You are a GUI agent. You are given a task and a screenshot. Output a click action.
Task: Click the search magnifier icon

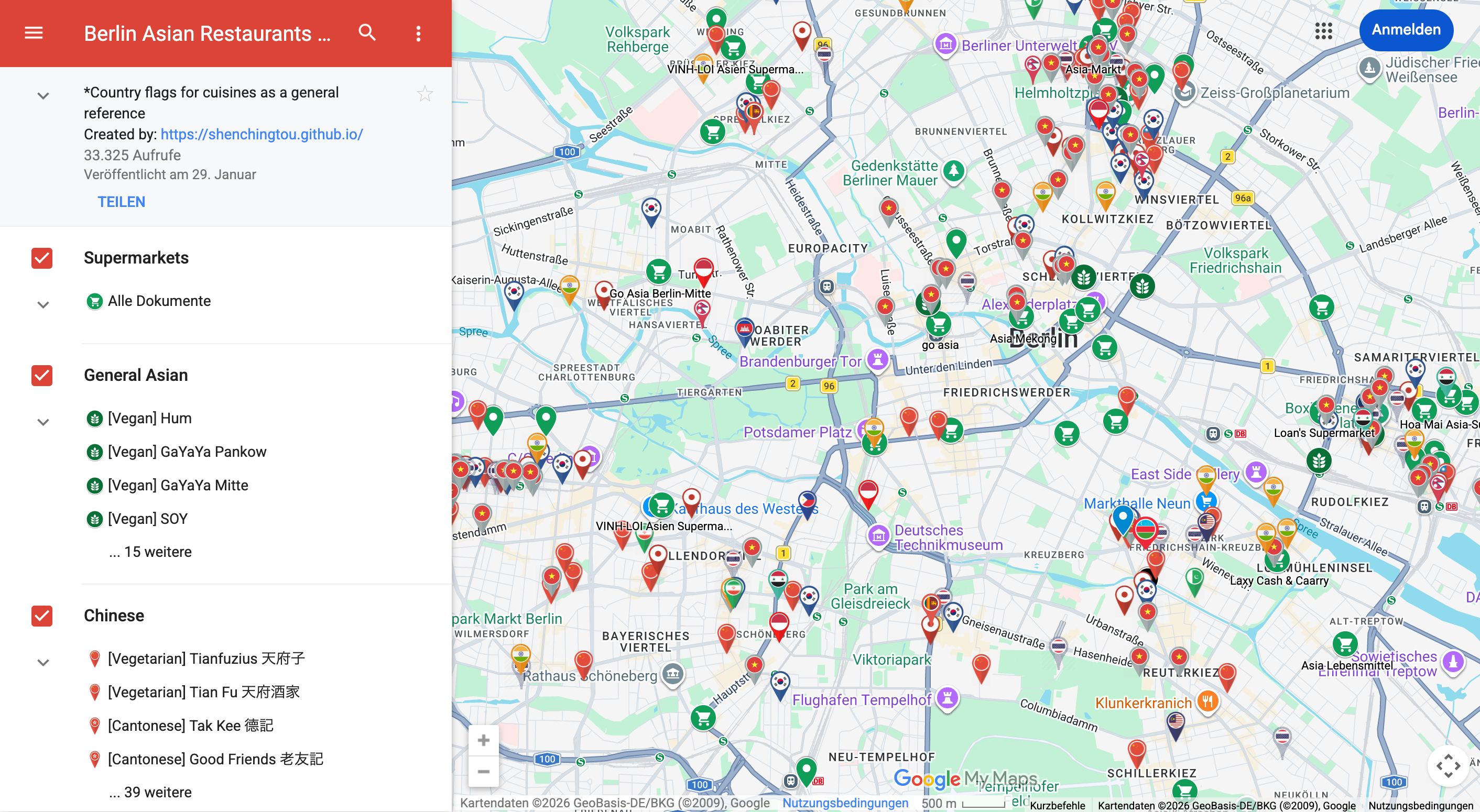(x=367, y=32)
